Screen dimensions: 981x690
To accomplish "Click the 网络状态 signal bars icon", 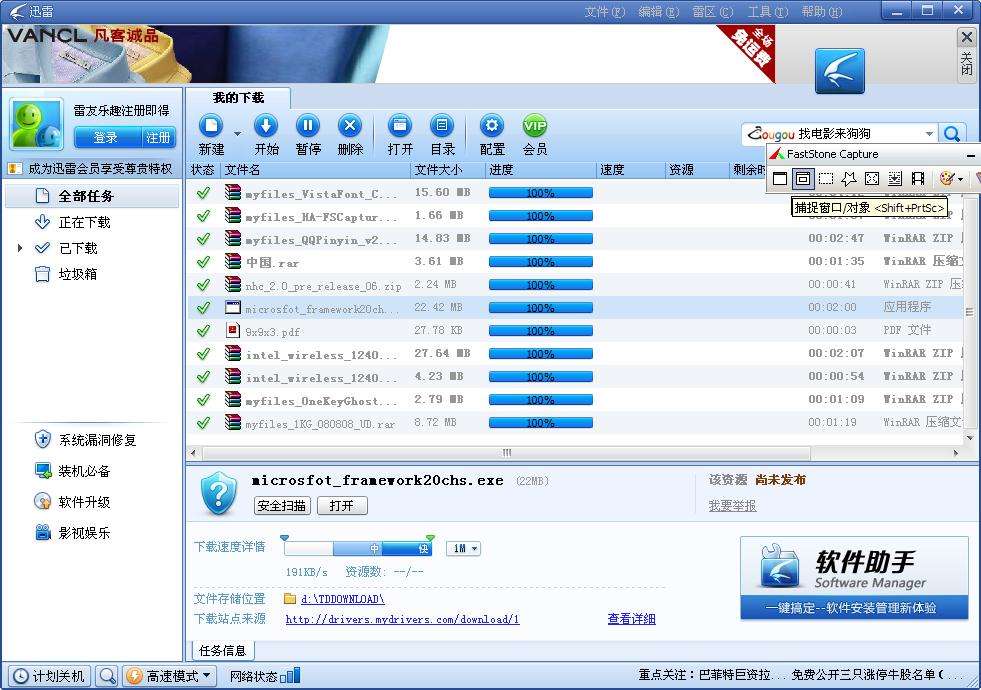I will point(290,676).
